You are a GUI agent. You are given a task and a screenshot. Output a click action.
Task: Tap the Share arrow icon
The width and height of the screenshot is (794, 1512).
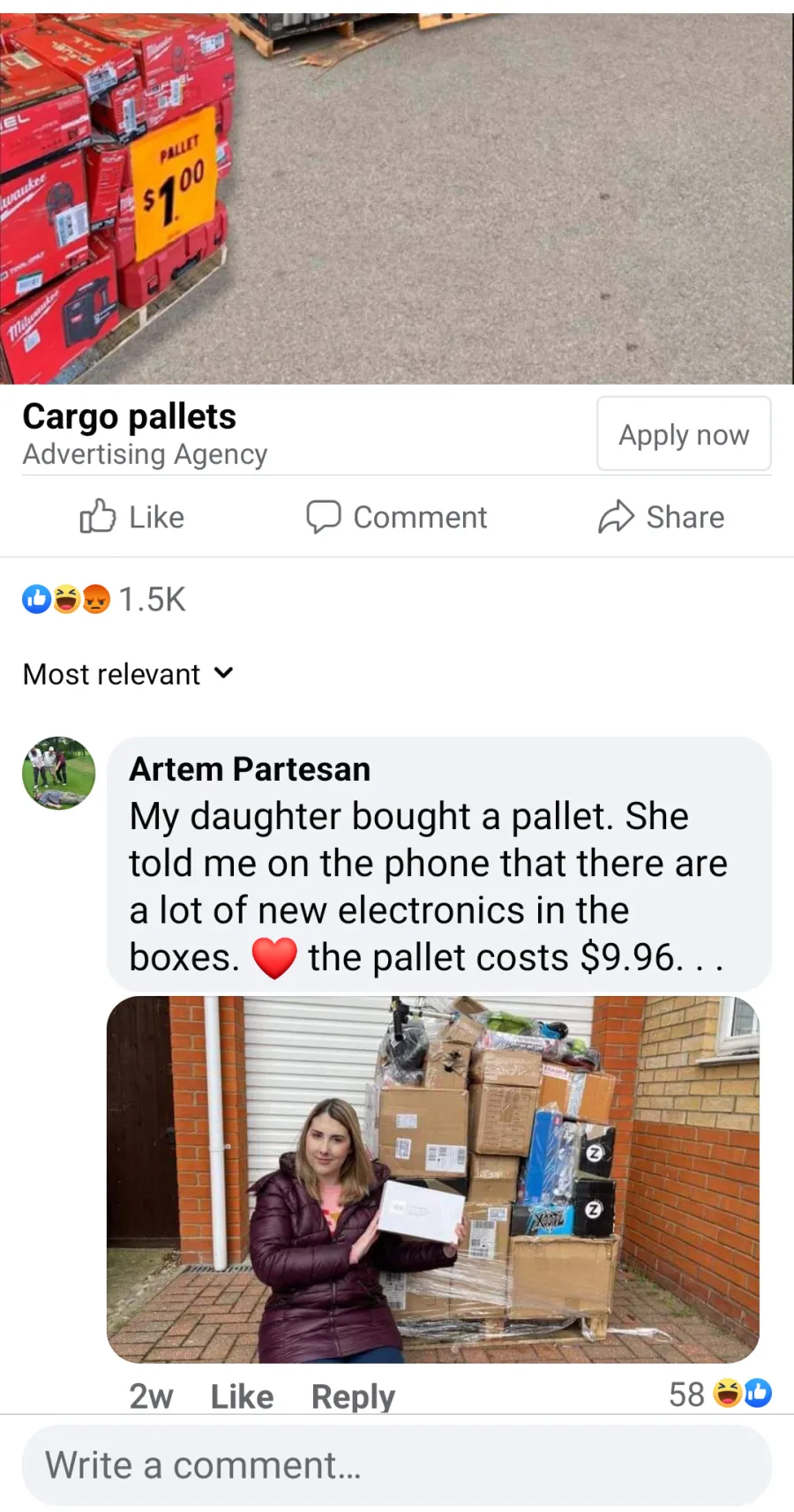(x=616, y=517)
